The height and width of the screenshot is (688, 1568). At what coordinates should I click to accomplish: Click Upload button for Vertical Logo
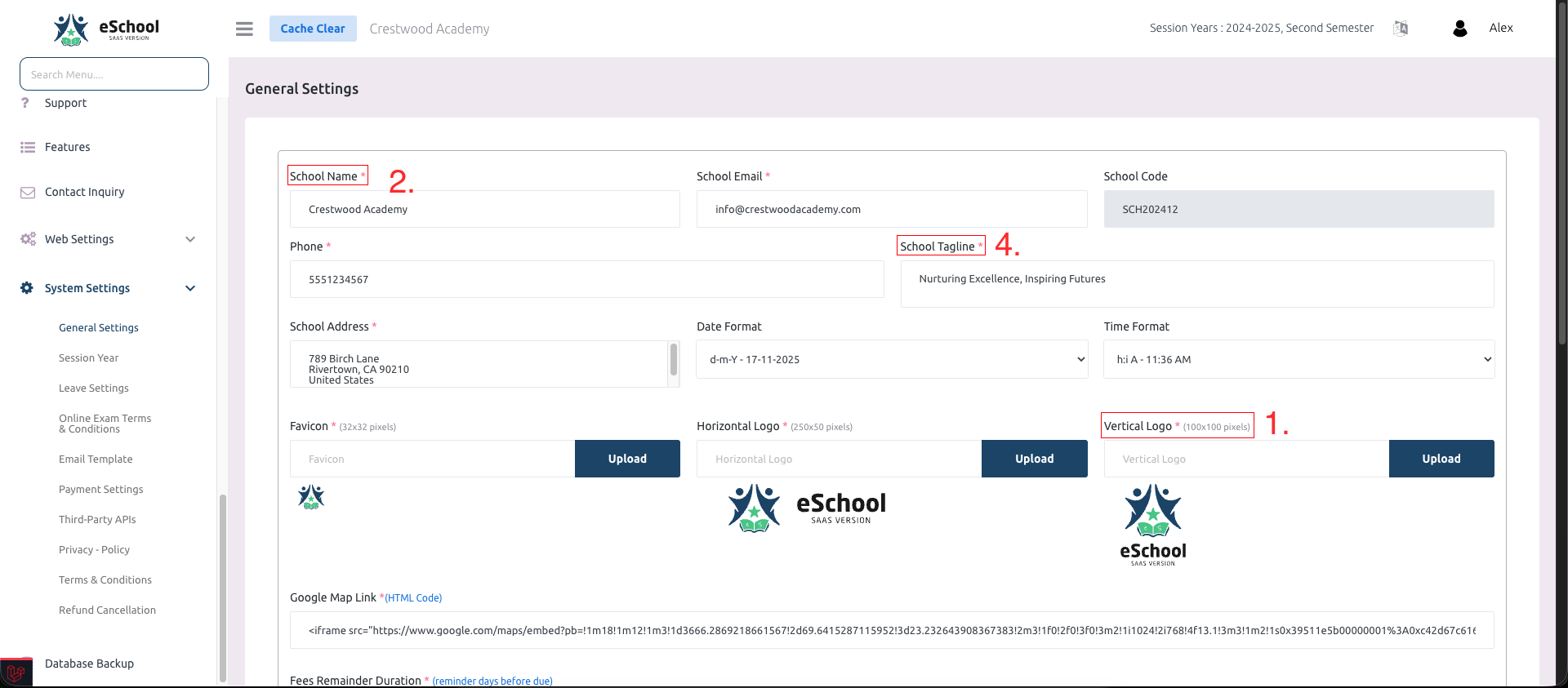click(x=1441, y=459)
